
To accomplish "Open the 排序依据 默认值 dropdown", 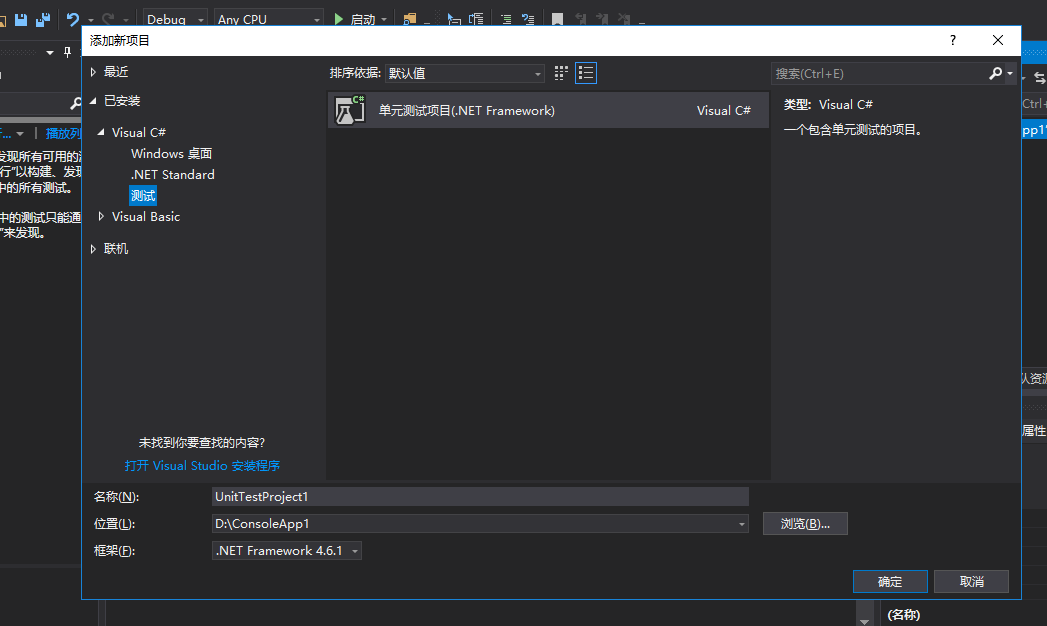I will 464,73.
